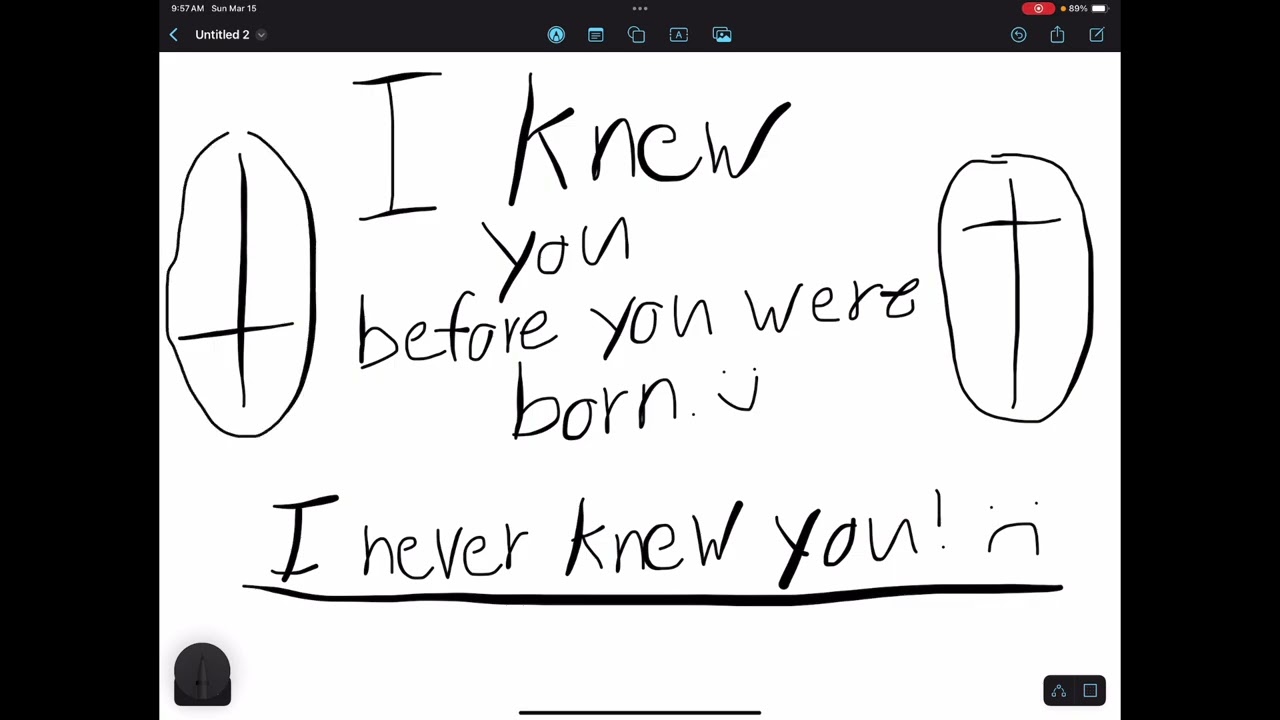Open multitasking three-dot menu at top
This screenshot has height=720, width=1280.
coord(640,9)
